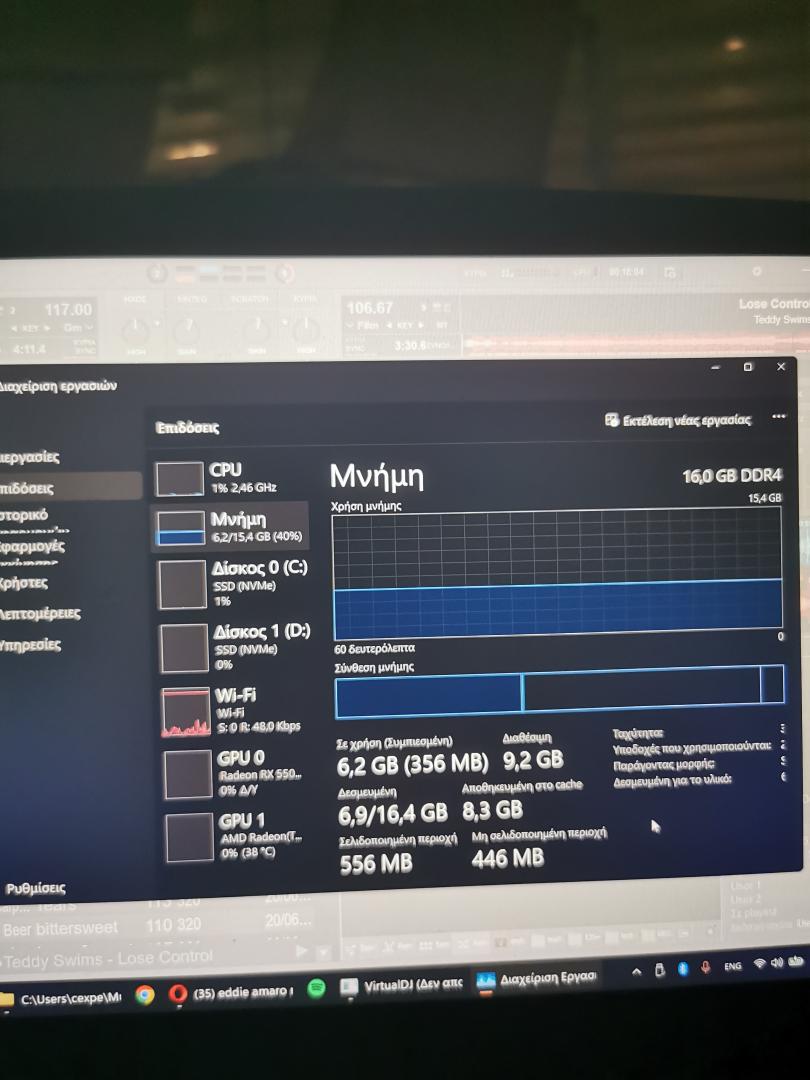Go to the Διεργασίες section in sidebar

30,457
